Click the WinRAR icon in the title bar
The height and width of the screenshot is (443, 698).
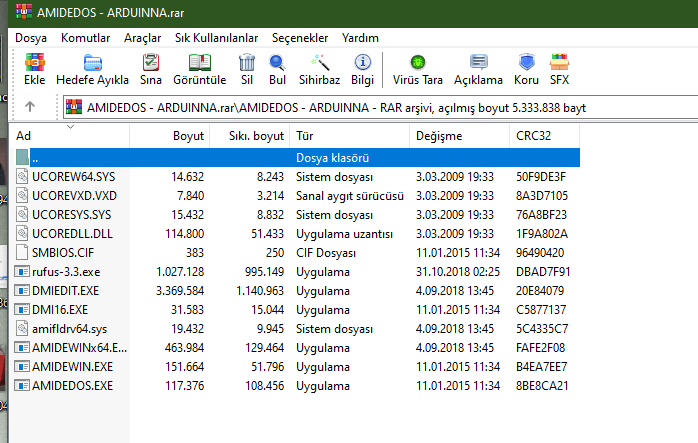point(24,12)
